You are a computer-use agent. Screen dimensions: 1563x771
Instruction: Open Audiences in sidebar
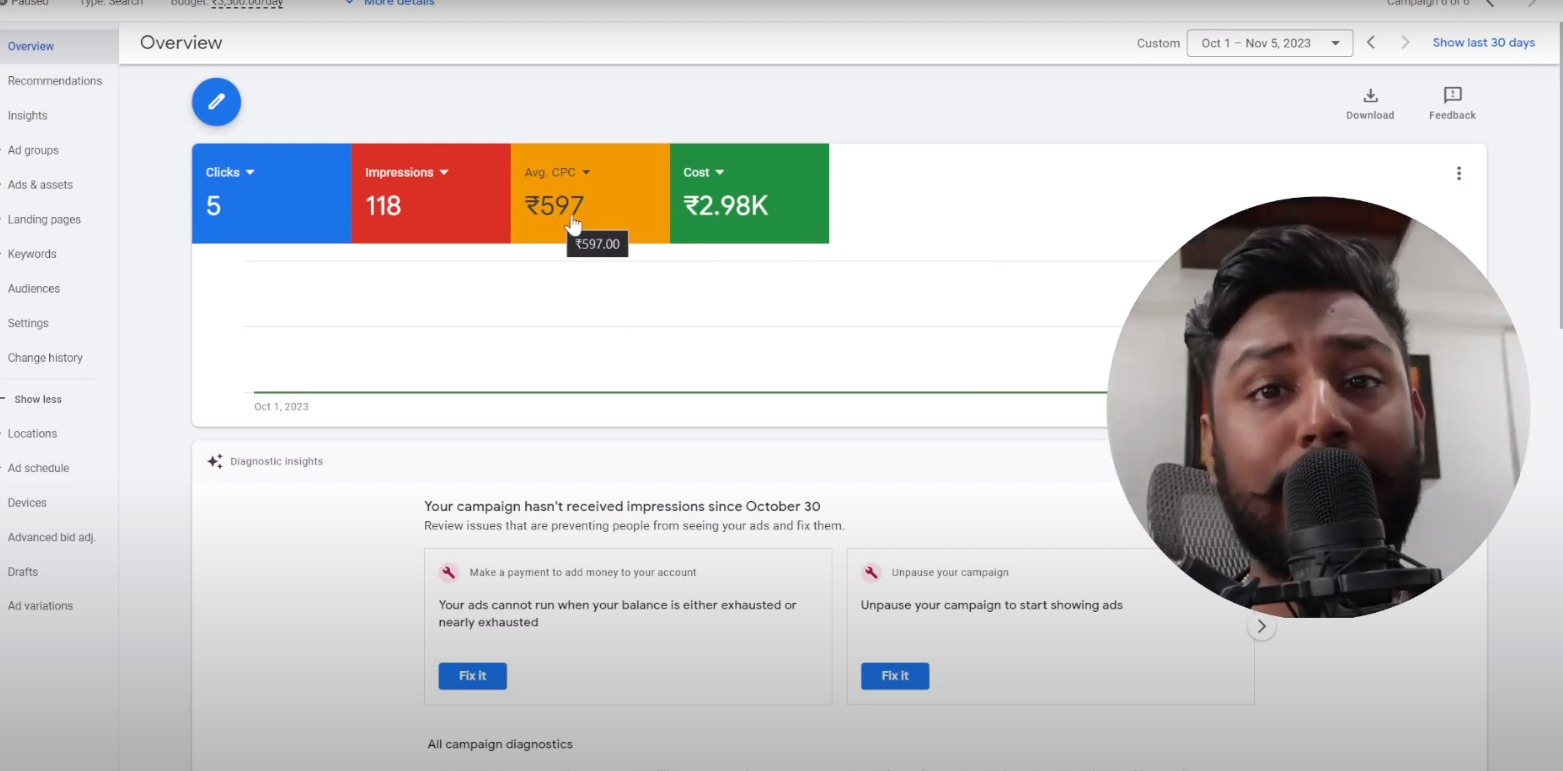[34, 289]
